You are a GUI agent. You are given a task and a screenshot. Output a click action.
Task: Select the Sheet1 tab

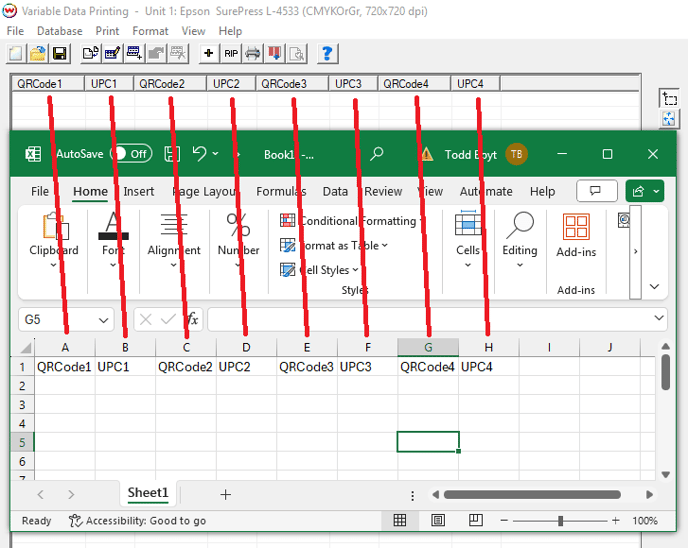coord(148,493)
